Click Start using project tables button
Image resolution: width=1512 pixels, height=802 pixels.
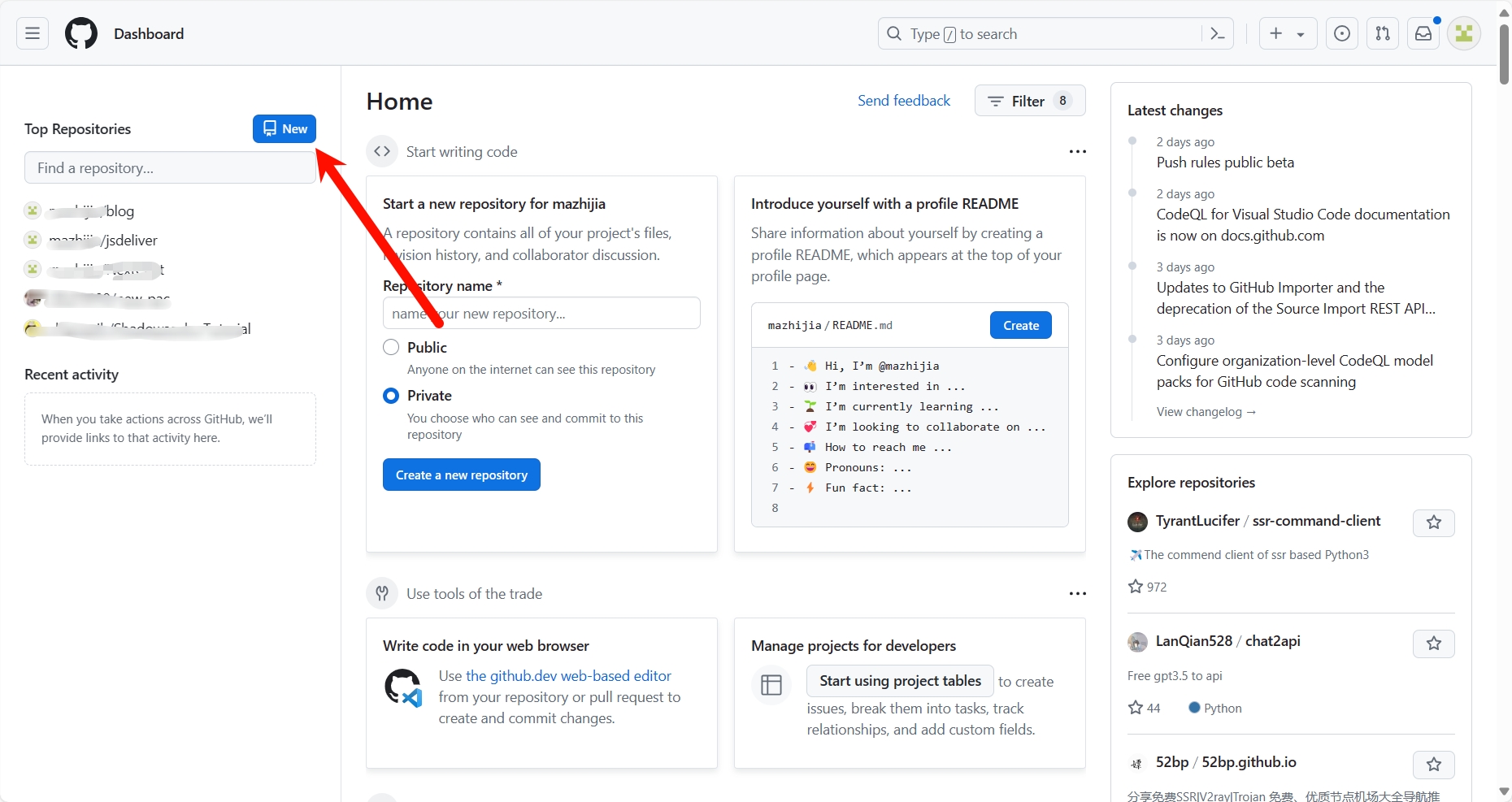[x=900, y=681]
